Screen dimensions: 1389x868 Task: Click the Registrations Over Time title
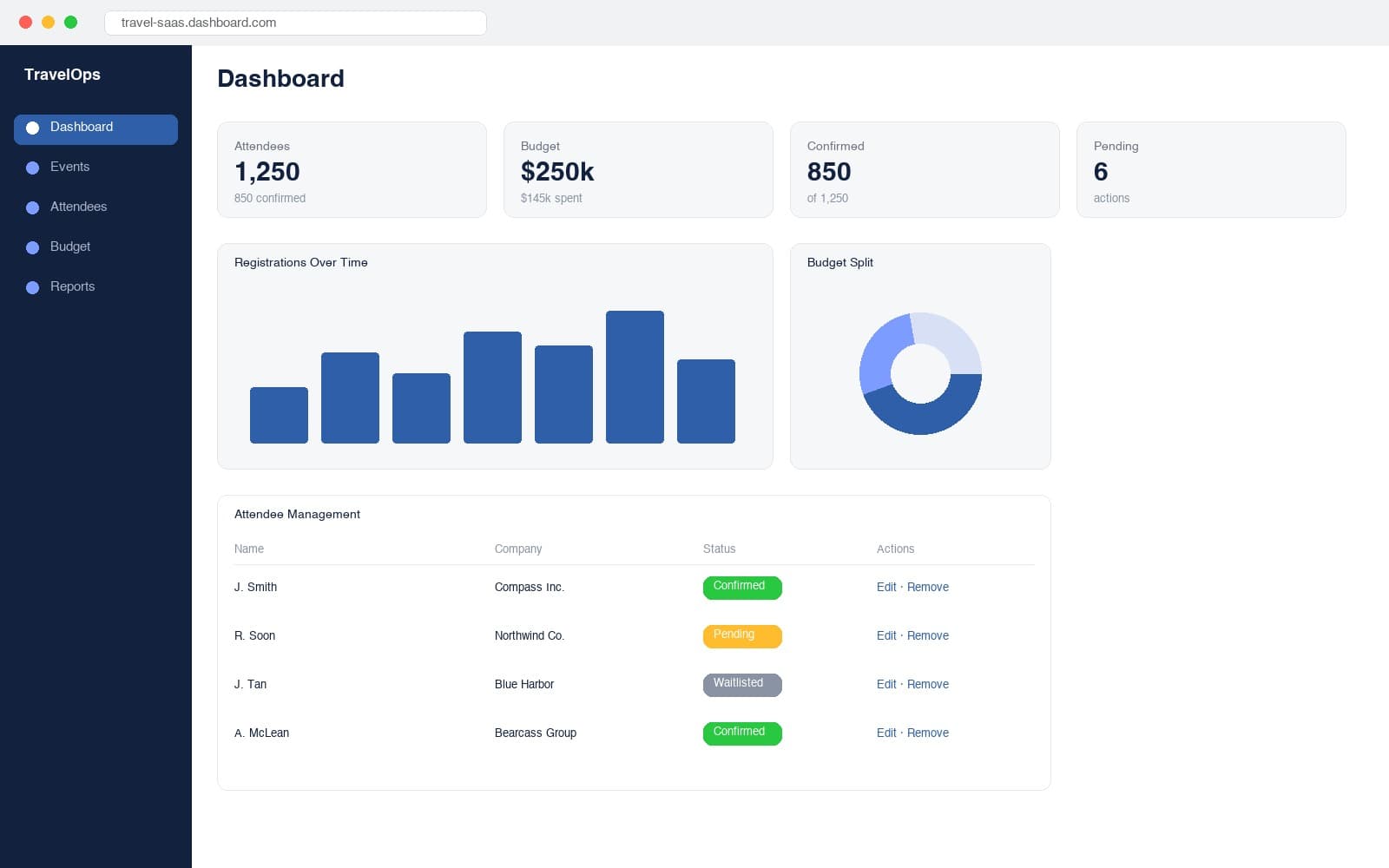pos(301,262)
